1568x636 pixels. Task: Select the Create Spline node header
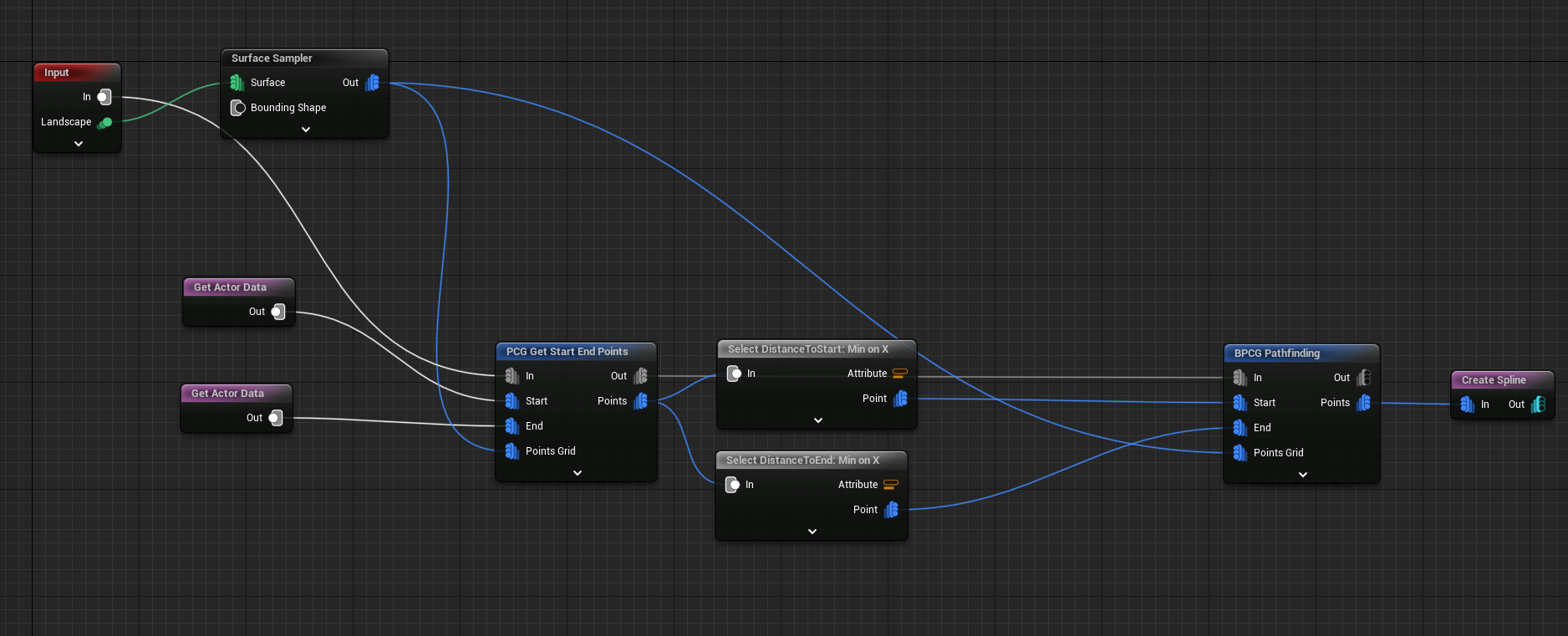(x=1503, y=380)
